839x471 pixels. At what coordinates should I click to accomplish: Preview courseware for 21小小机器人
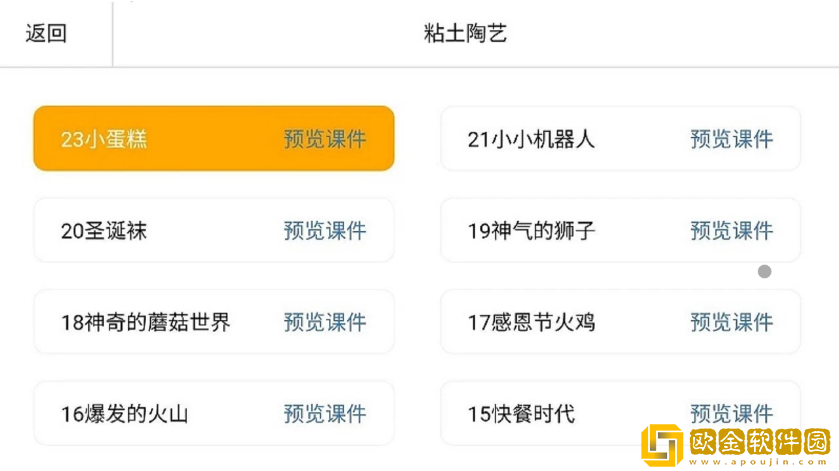coord(731,139)
